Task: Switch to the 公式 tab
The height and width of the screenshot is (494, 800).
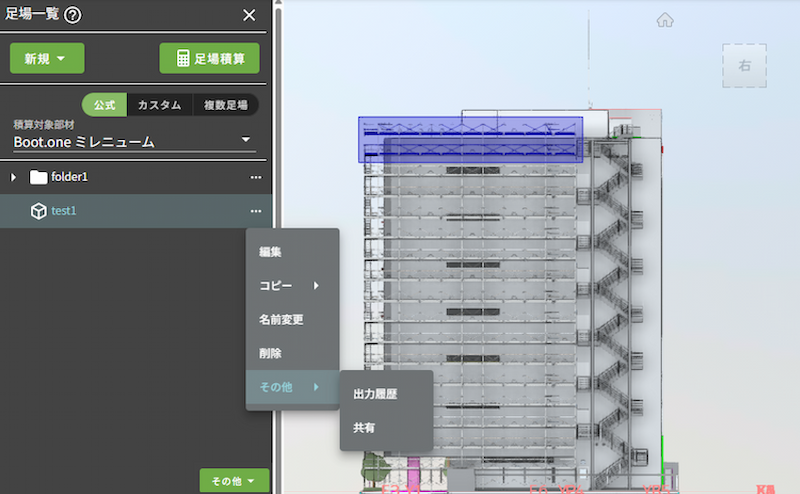Action: tap(104, 105)
